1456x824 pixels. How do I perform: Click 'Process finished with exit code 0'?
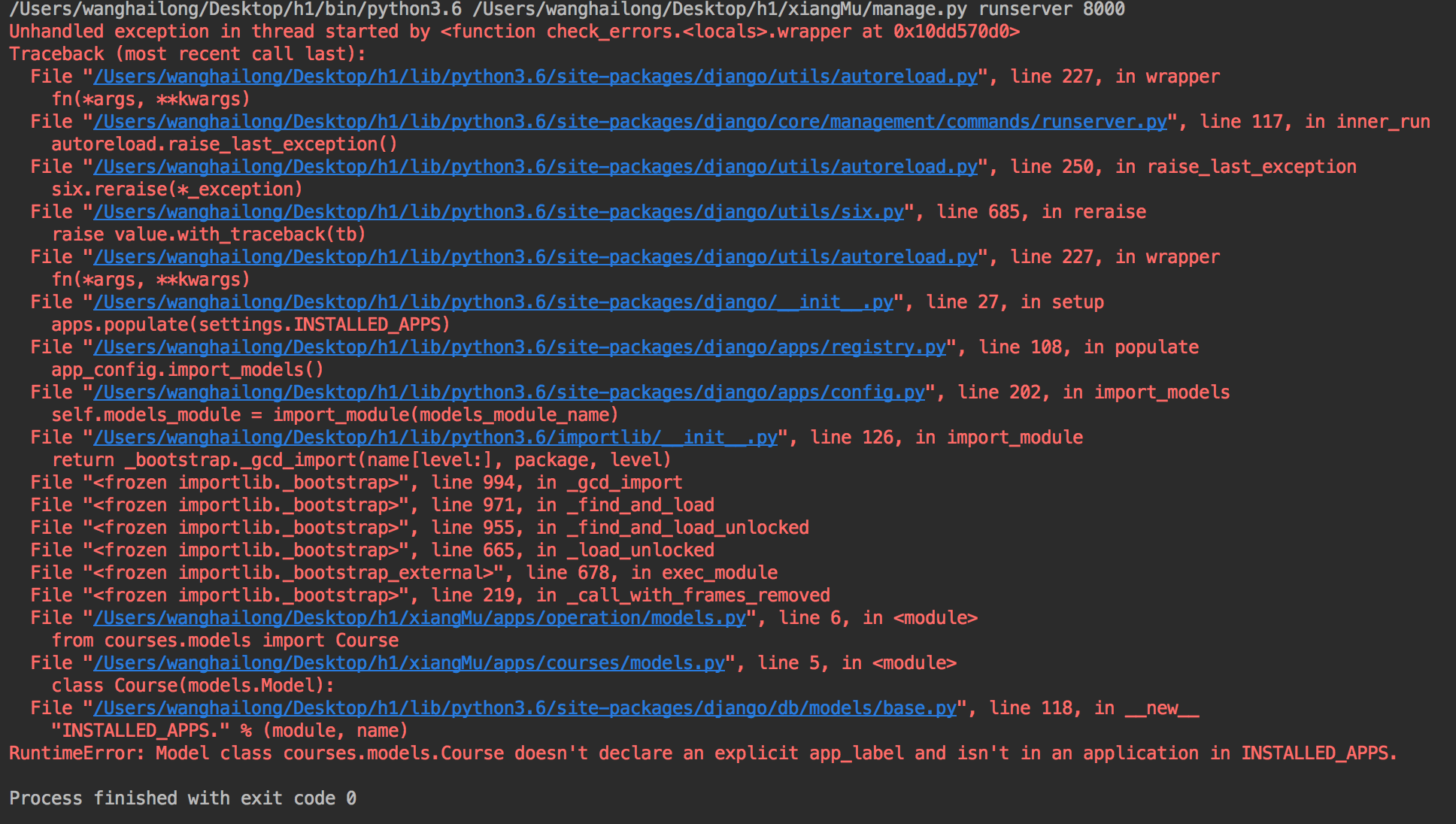tap(183, 798)
